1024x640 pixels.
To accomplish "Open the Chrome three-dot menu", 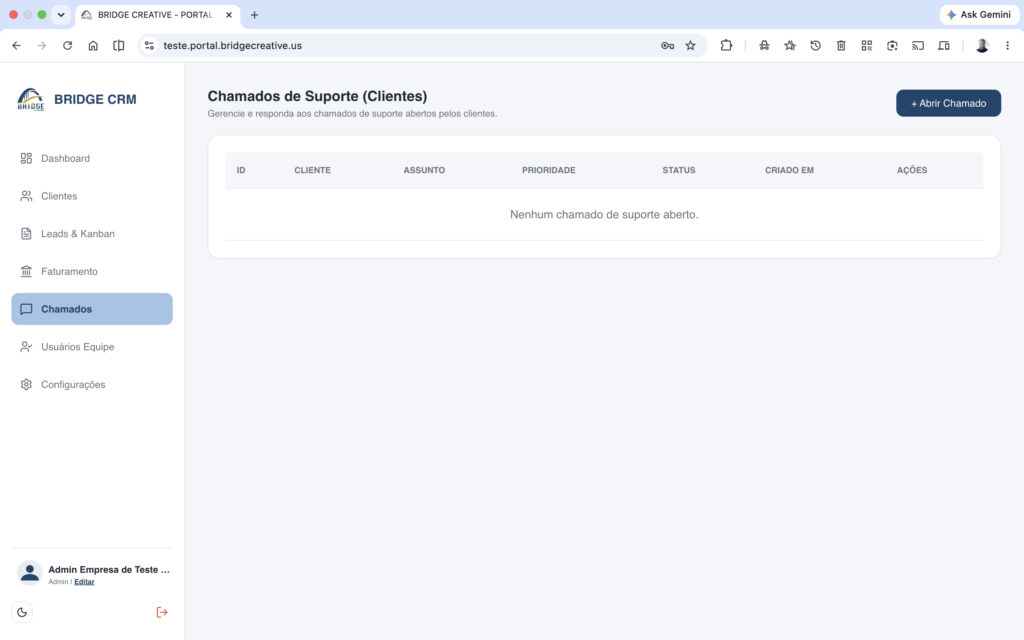I will [x=1008, y=46].
